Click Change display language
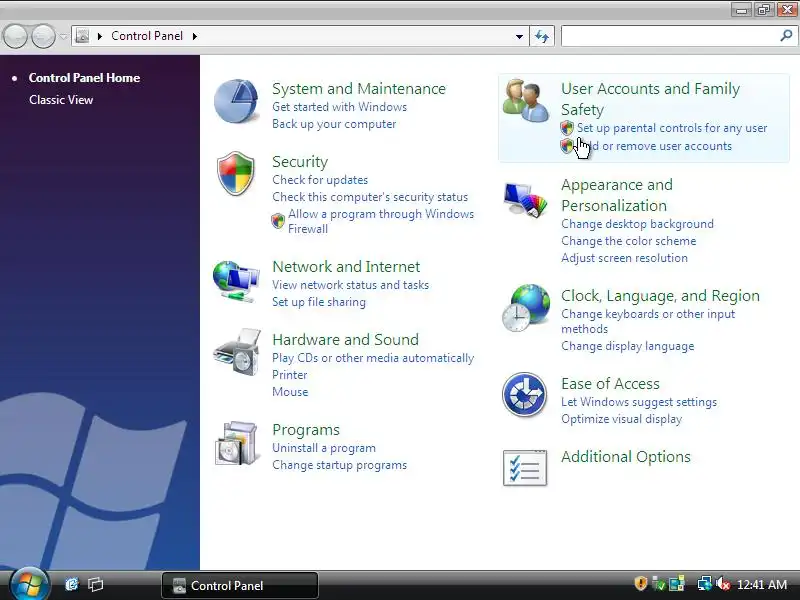The height and width of the screenshot is (600, 800). click(628, 346)
